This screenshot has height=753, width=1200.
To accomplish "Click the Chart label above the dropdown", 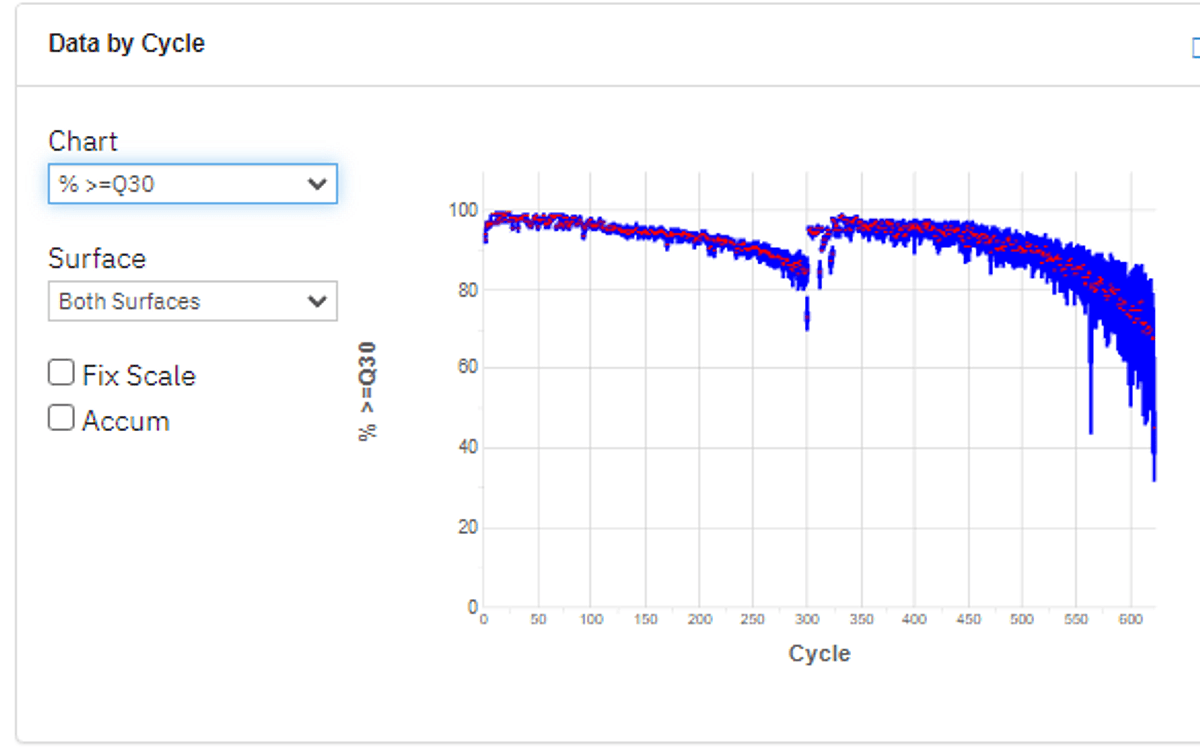I will (x=83, y=141).
